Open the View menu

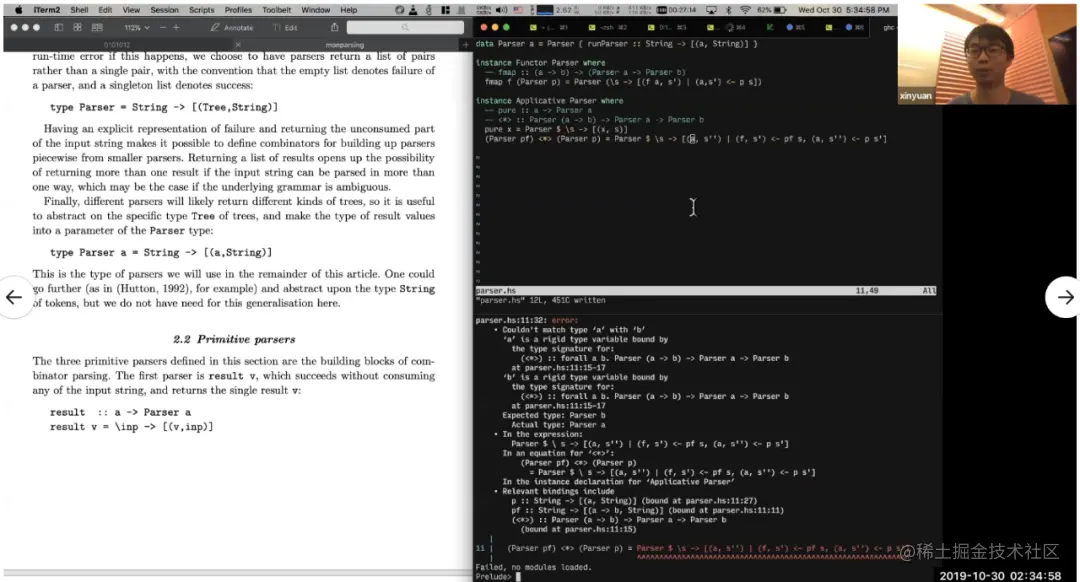click(131, 10)
